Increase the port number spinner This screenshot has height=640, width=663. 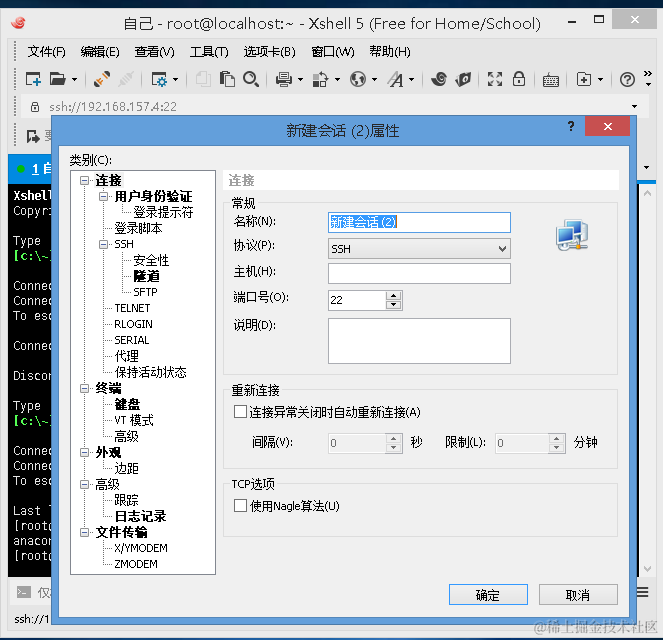coord(394,295)
